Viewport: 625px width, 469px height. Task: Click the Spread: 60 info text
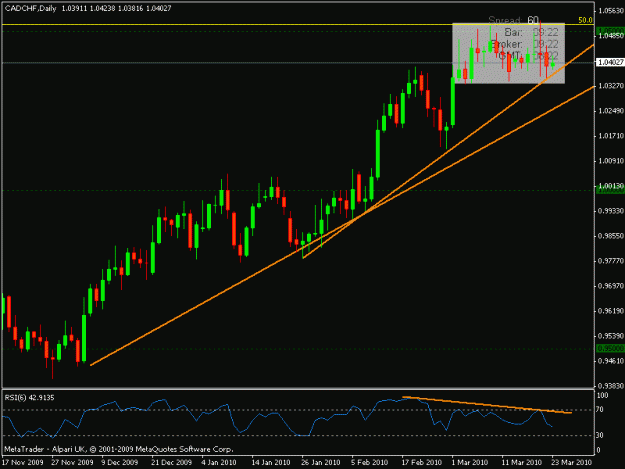(514, 20)
